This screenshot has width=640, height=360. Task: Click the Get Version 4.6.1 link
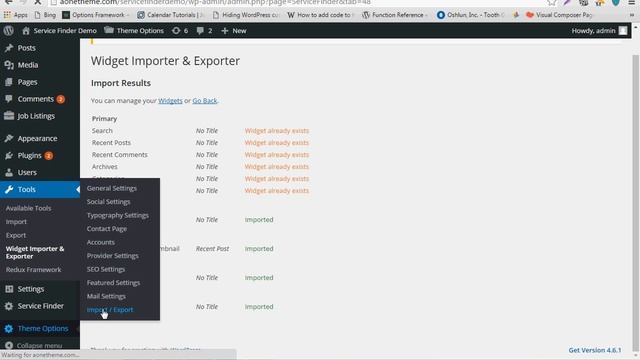(595, 350)
